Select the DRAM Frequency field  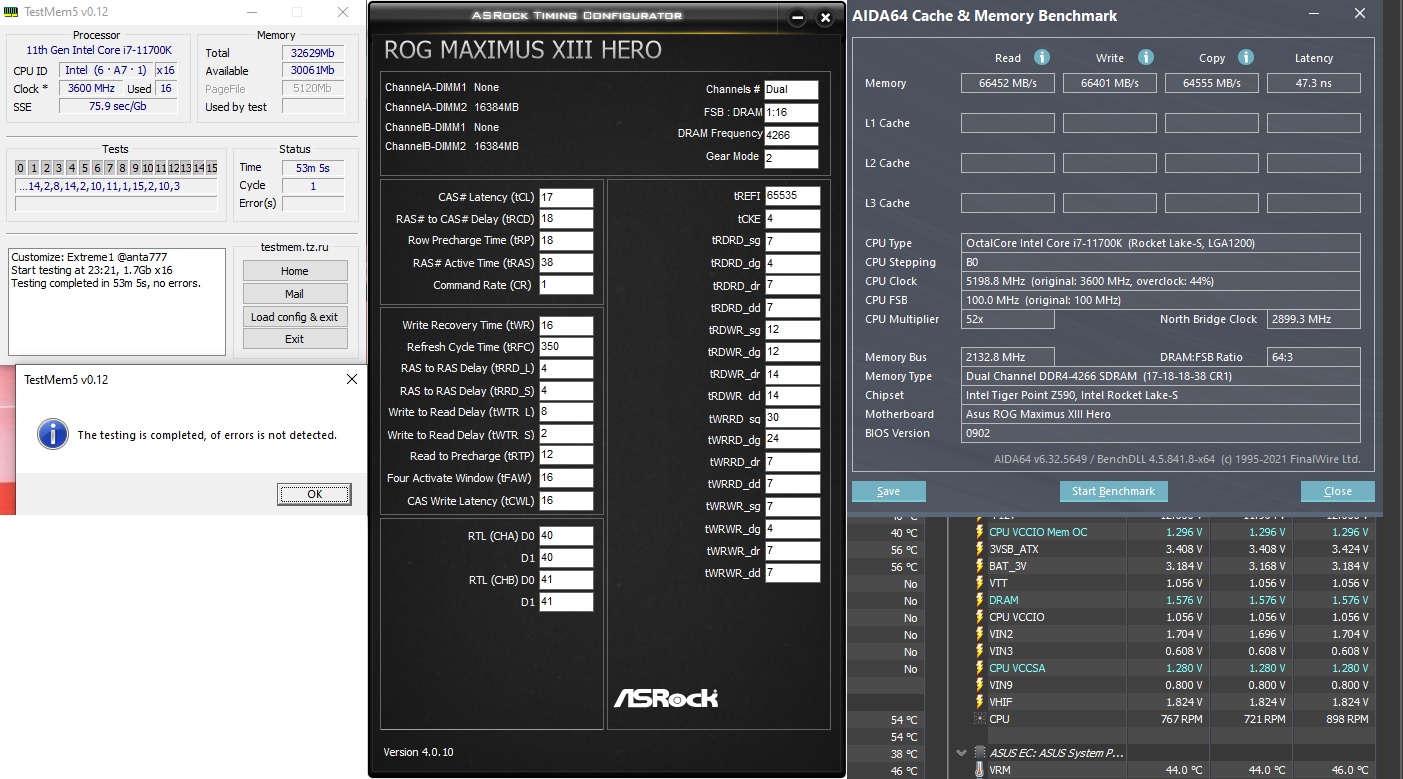coord(791,136)
